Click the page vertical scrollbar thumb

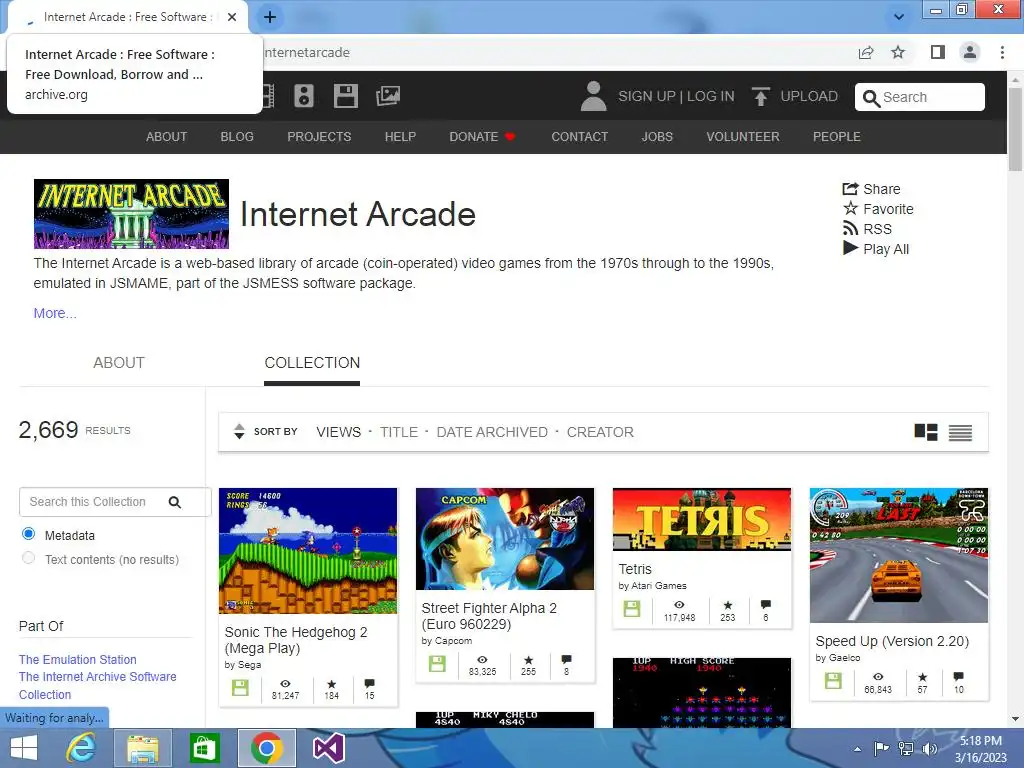1015,128
